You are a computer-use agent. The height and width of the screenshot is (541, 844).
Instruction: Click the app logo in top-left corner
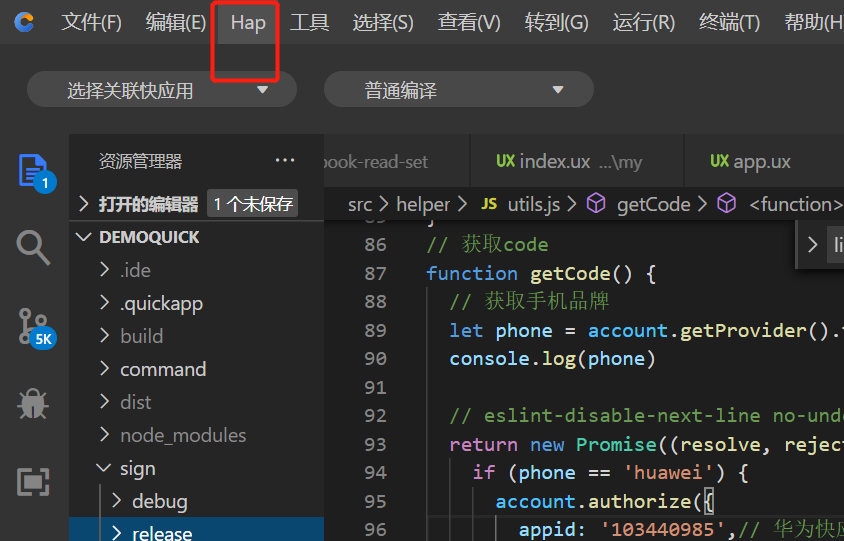point(24,22)
